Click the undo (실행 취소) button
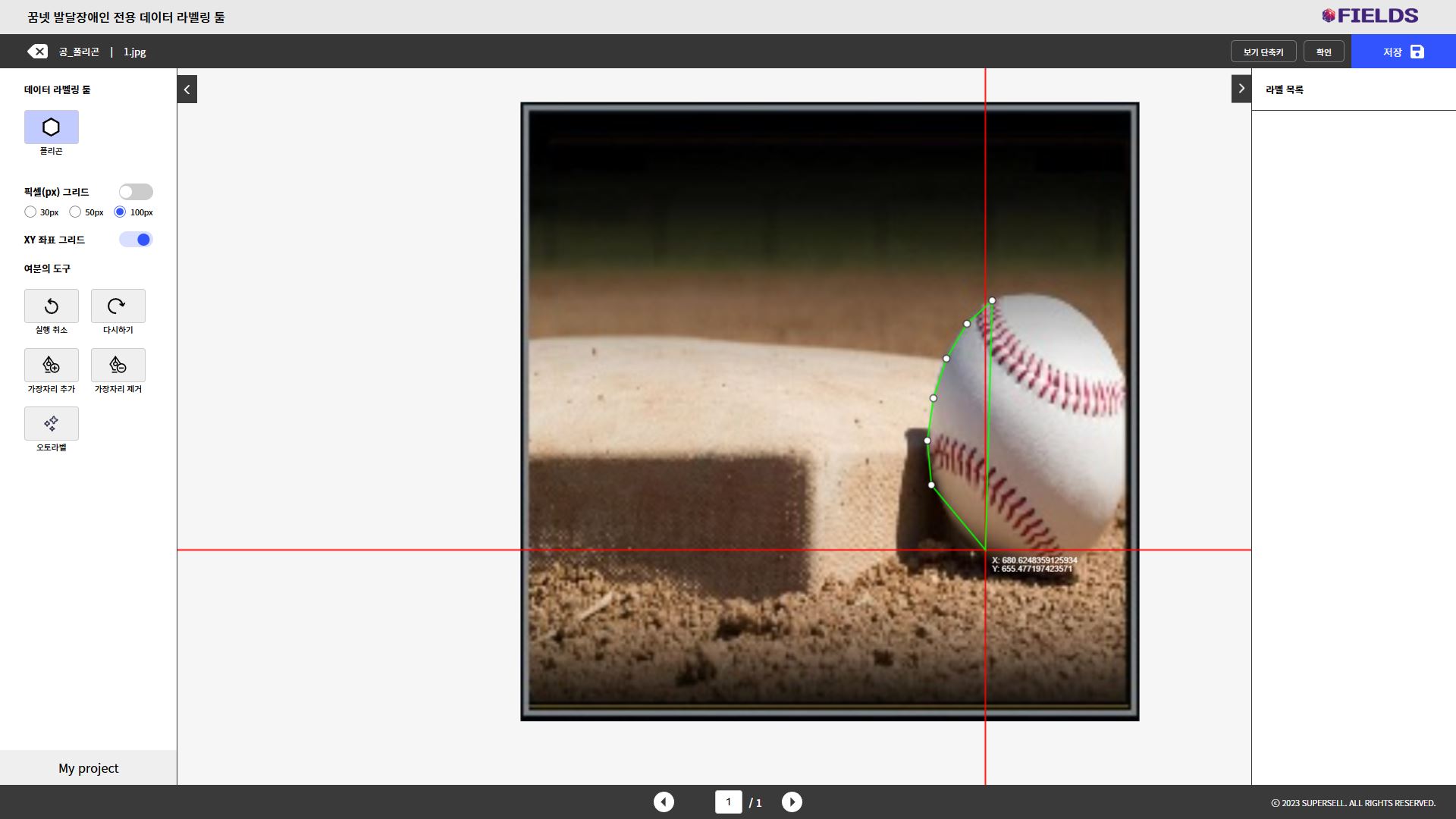The width and height of the screenshot is (1456, 819). [51, 306]
